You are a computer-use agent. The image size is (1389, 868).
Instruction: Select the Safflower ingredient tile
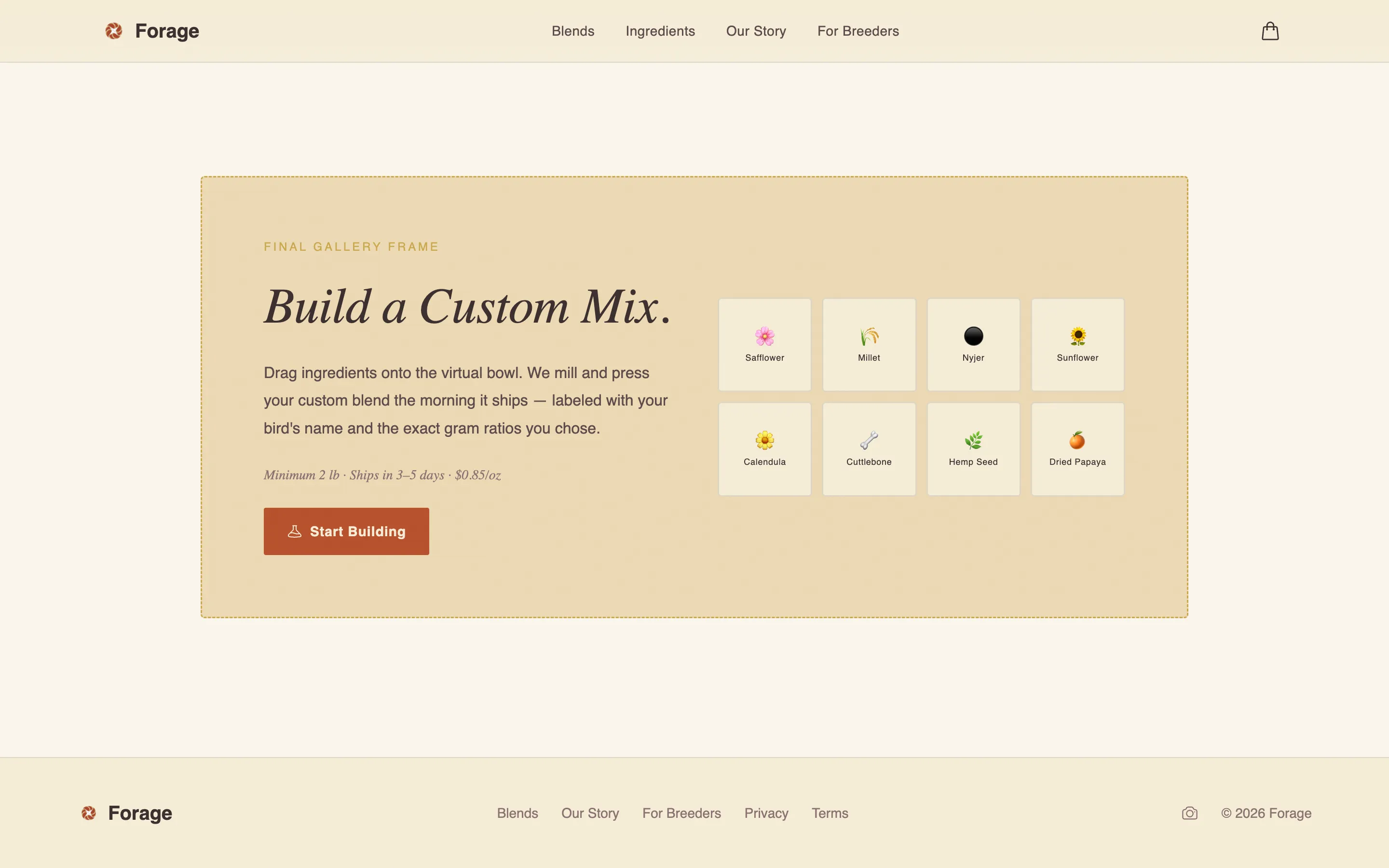point(764,344)
